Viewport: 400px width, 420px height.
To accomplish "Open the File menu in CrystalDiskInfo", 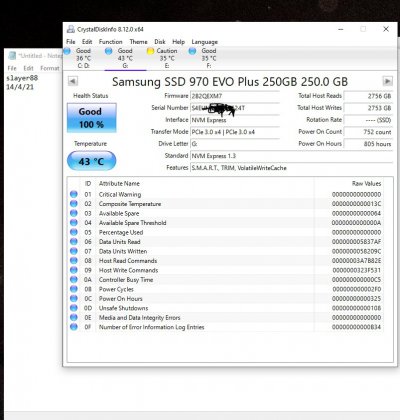I will [x=71, y=42].
